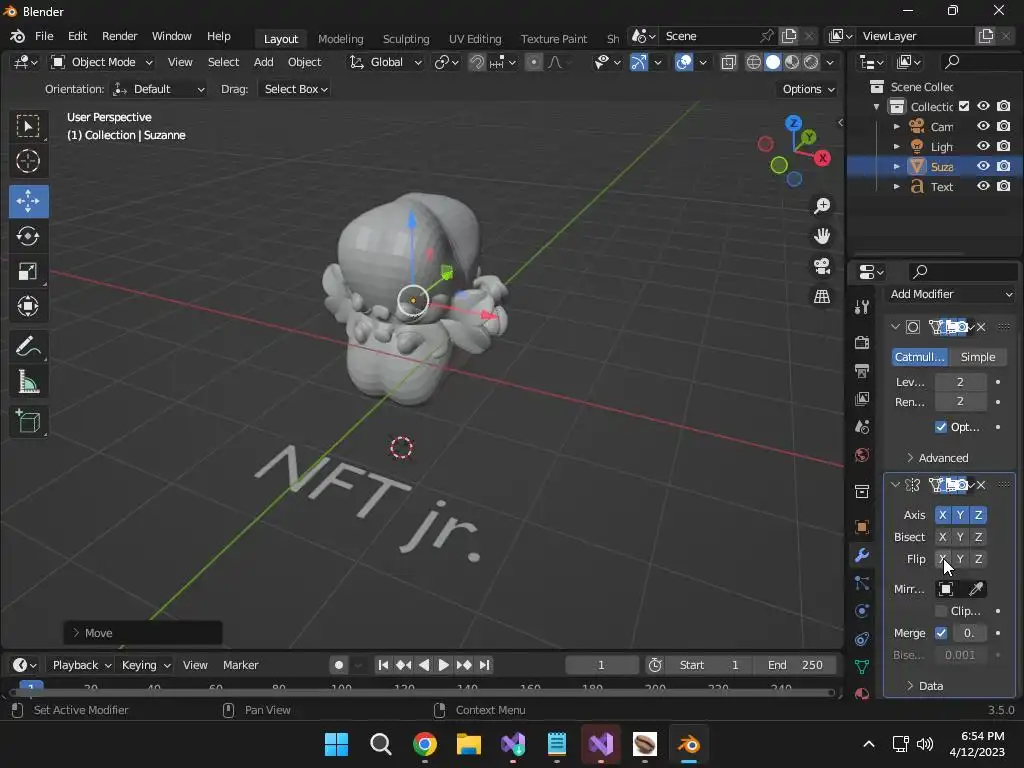This screenshot has height=768, width=1024.
Task: Open the Options dropdown
Action: coord(808,89)
